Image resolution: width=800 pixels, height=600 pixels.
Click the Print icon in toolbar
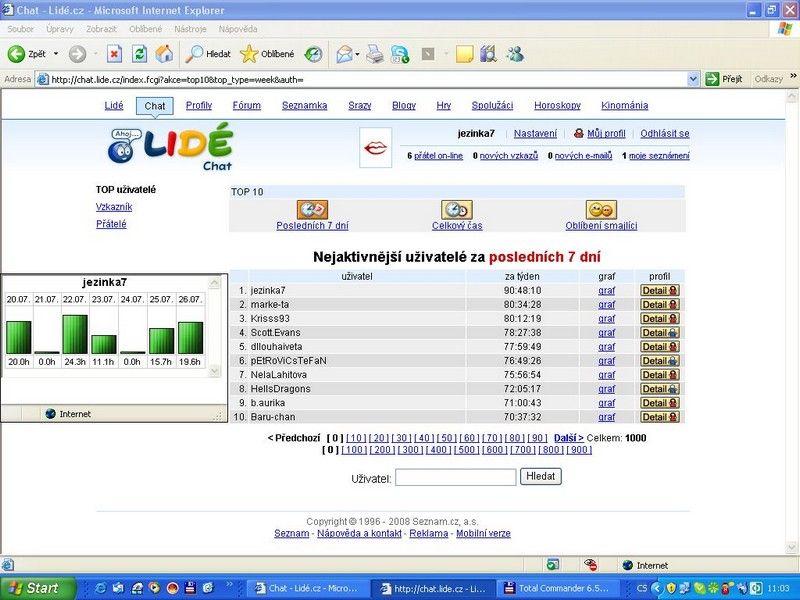click(375, 53)
